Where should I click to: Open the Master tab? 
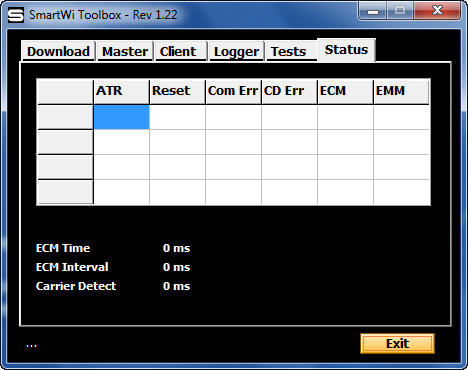pos(125,51)
